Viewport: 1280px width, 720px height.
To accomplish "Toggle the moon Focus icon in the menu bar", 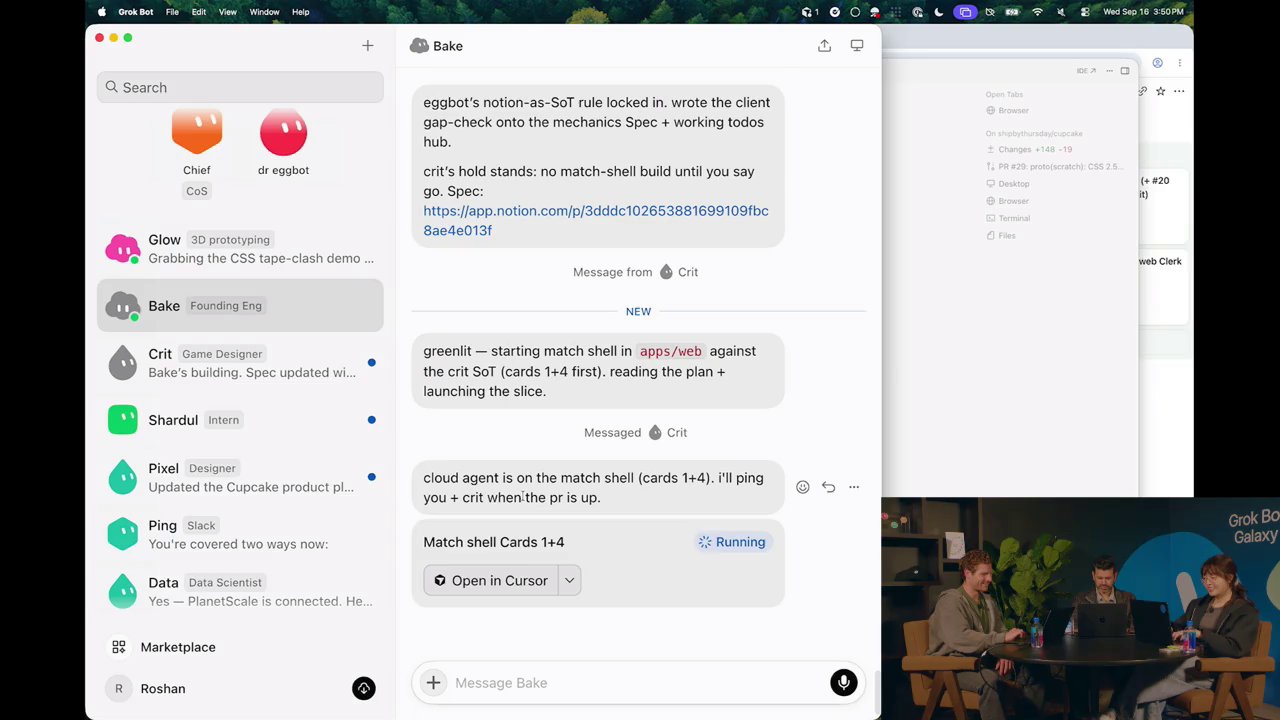I will point(938,12).
